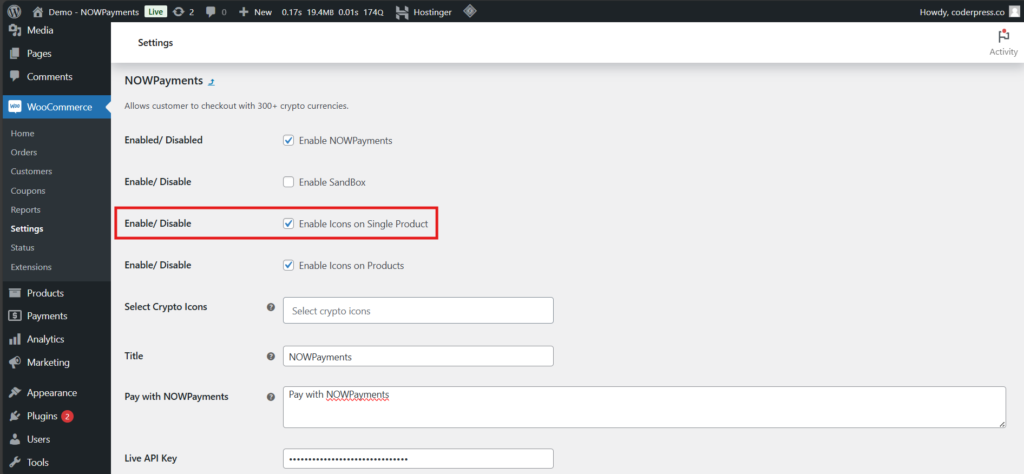Click the Live API Key field
This screenshot has width=1024, height=474.
[x=418, y=459]
